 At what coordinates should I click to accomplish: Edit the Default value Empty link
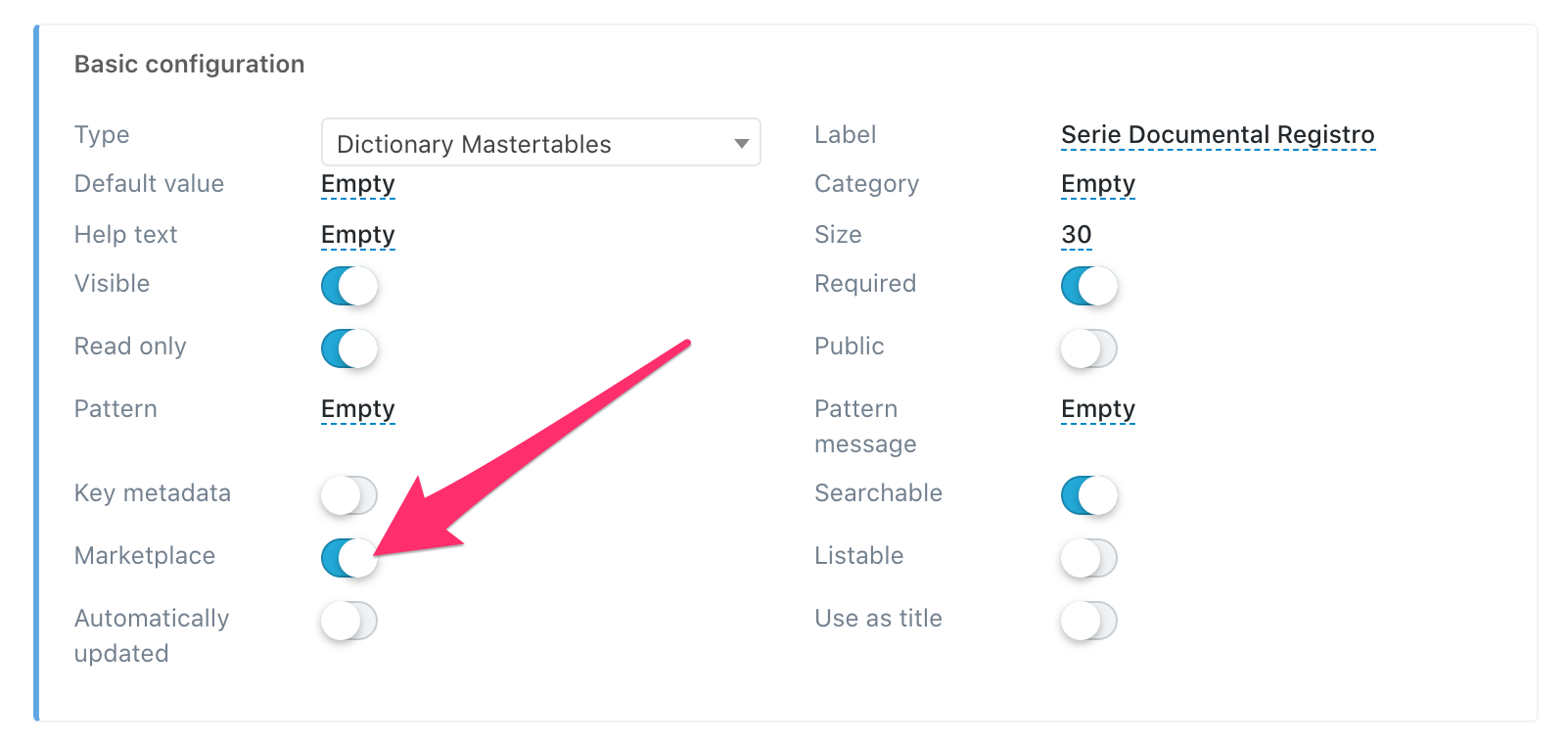(x=358, y=184)
